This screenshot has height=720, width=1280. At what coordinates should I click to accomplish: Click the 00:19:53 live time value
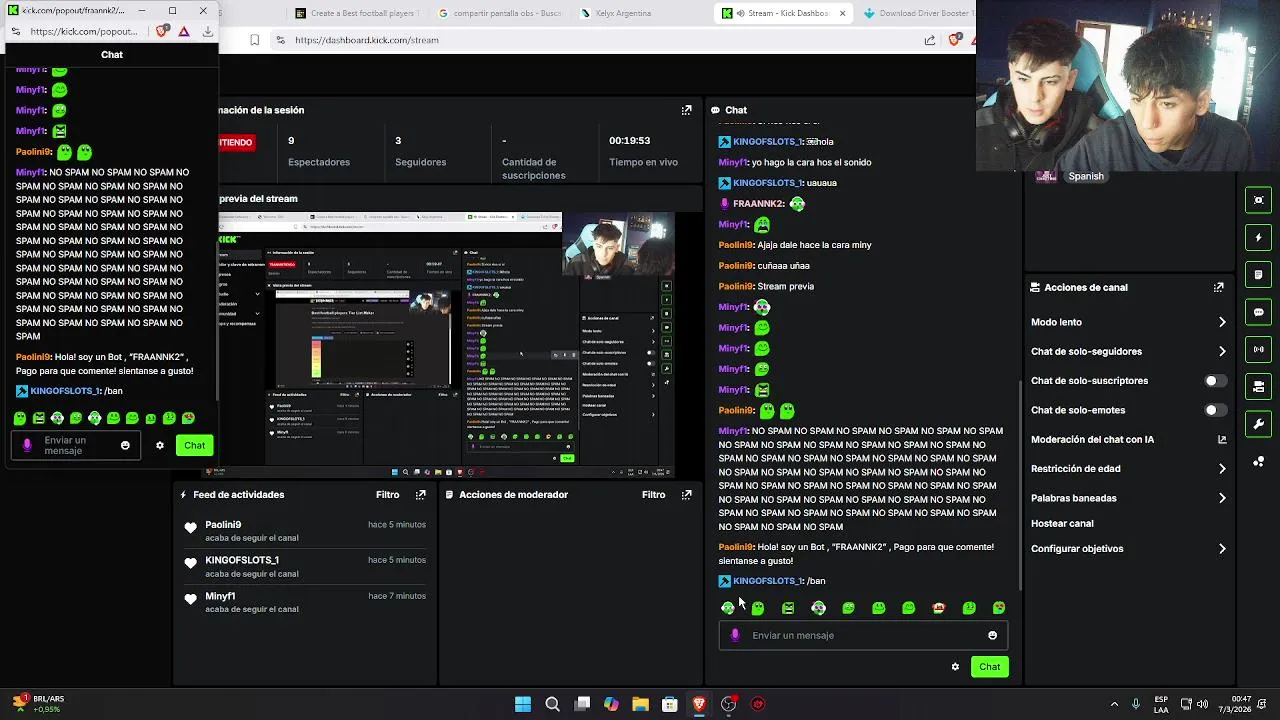643,141
